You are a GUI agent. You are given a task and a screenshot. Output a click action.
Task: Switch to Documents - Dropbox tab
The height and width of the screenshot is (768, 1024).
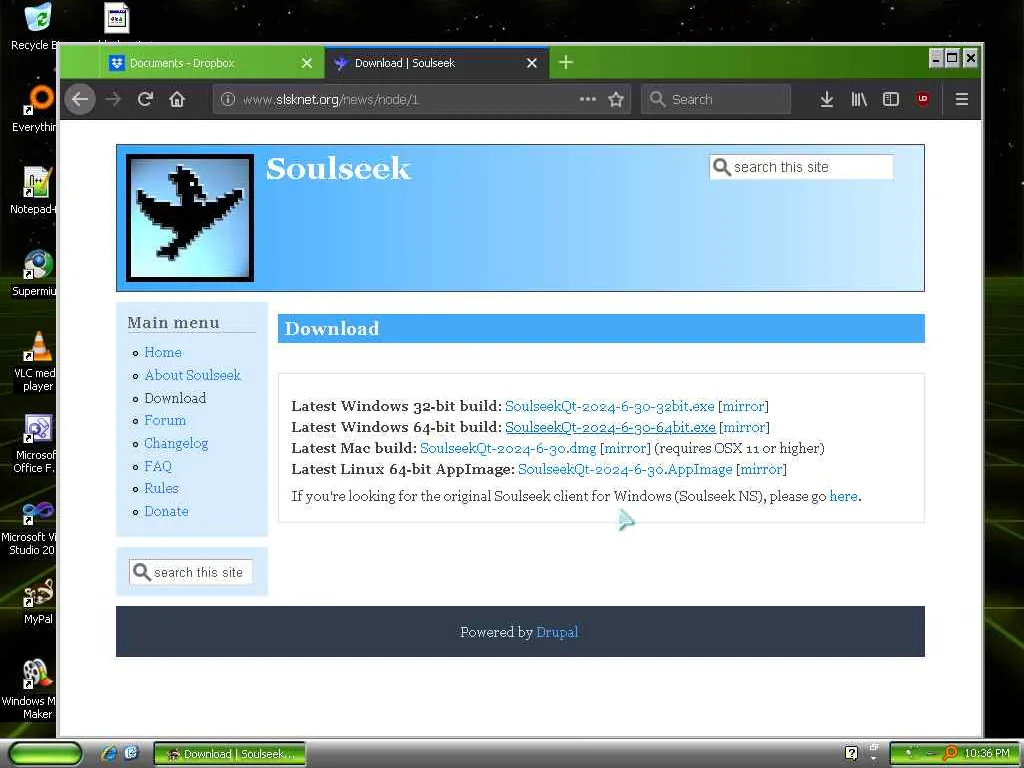pos(202,63)
